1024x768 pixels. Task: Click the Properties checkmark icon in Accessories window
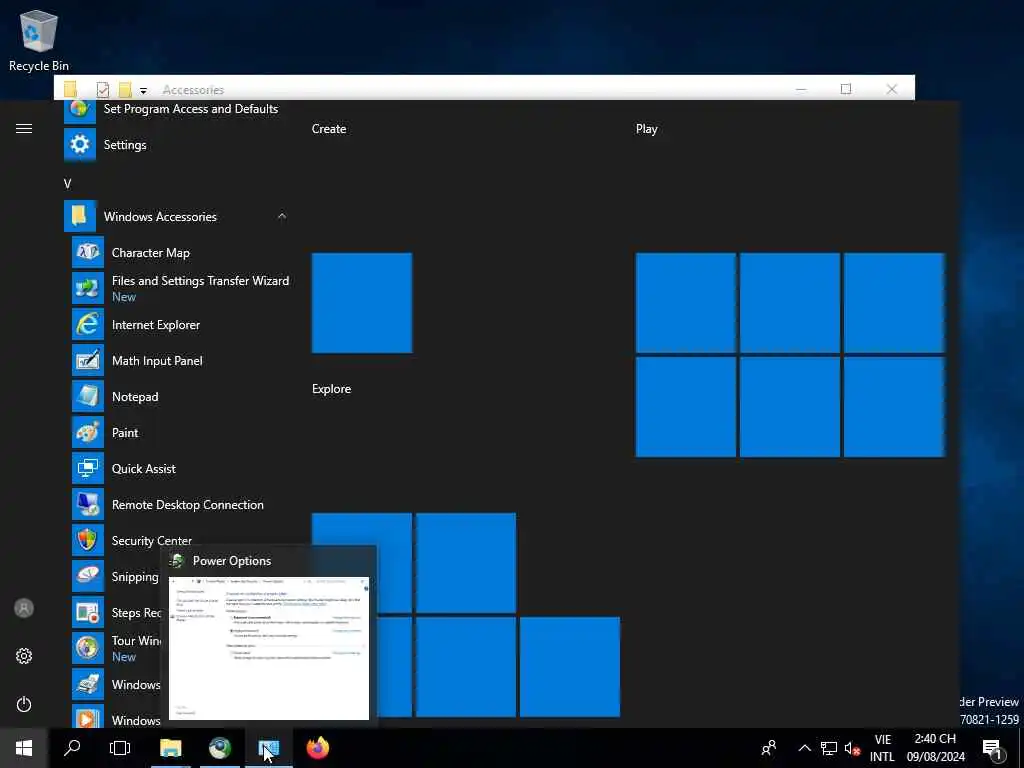coord(103,89)
